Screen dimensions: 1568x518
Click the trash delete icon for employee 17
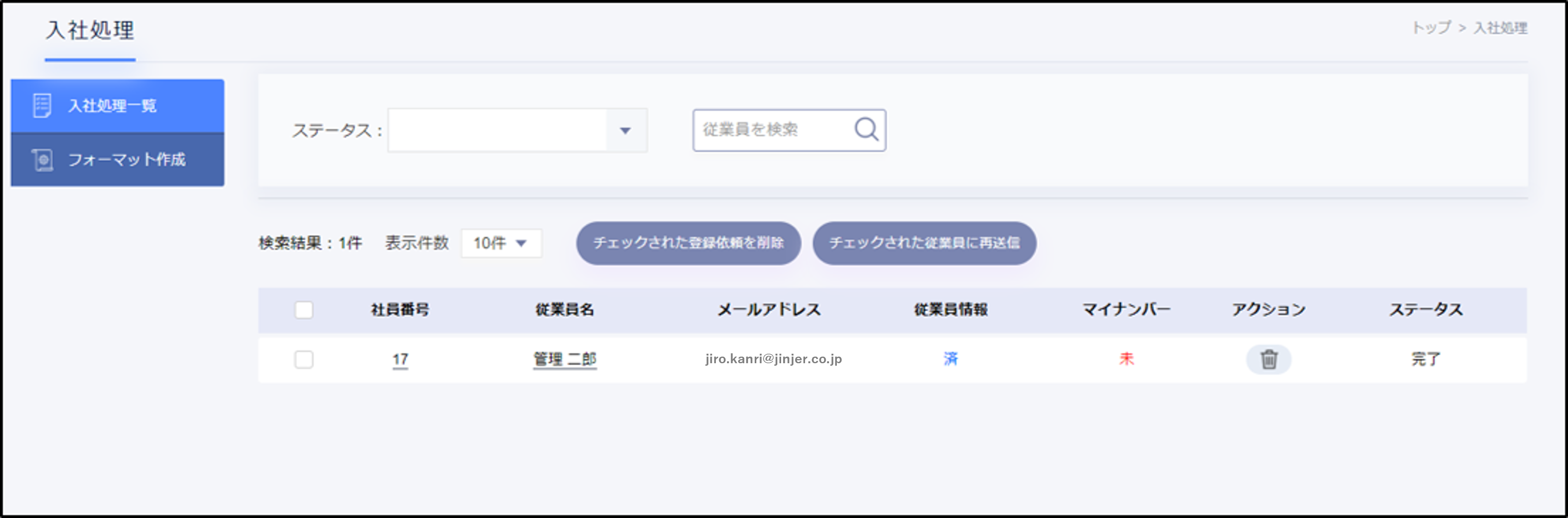click(x=1269, y=359)
